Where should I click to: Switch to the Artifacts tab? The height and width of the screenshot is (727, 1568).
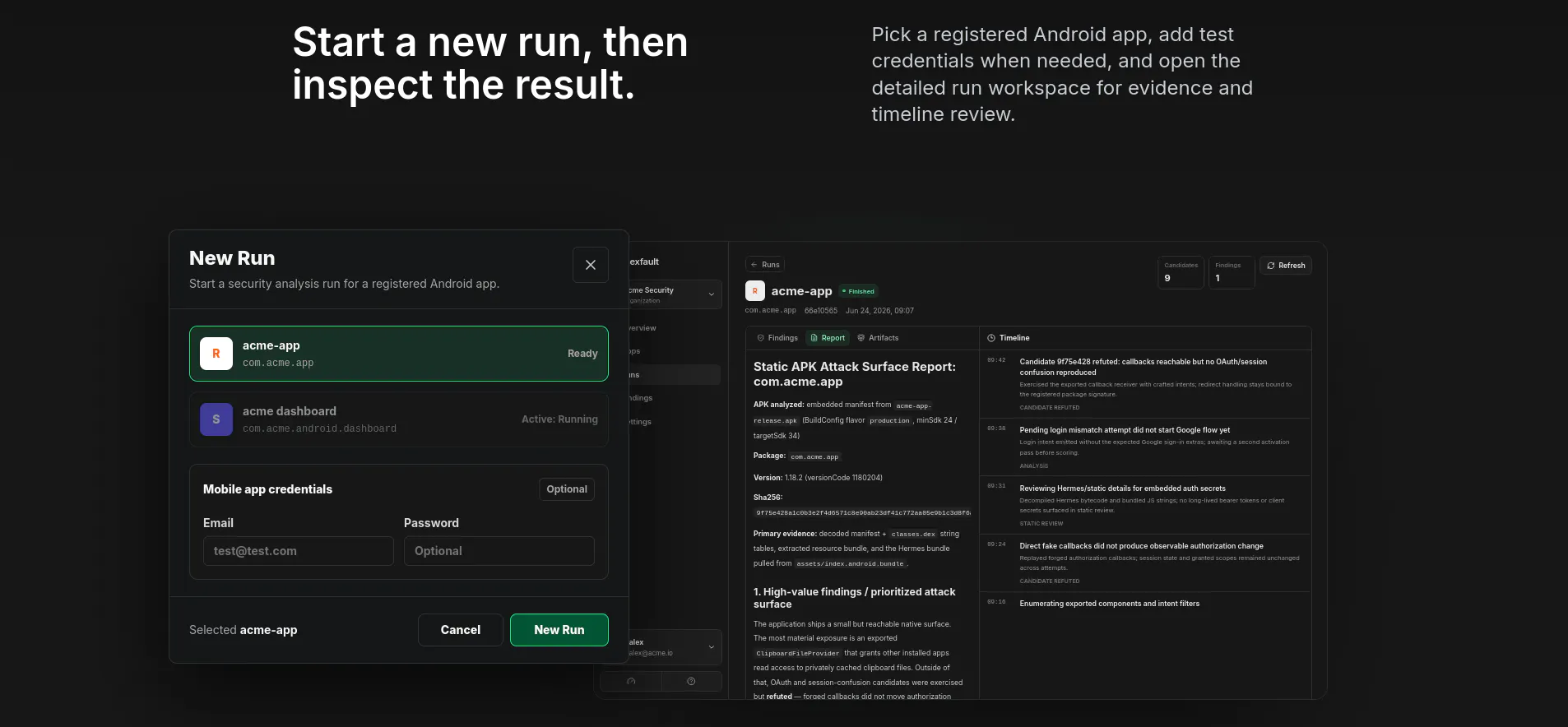878,338
